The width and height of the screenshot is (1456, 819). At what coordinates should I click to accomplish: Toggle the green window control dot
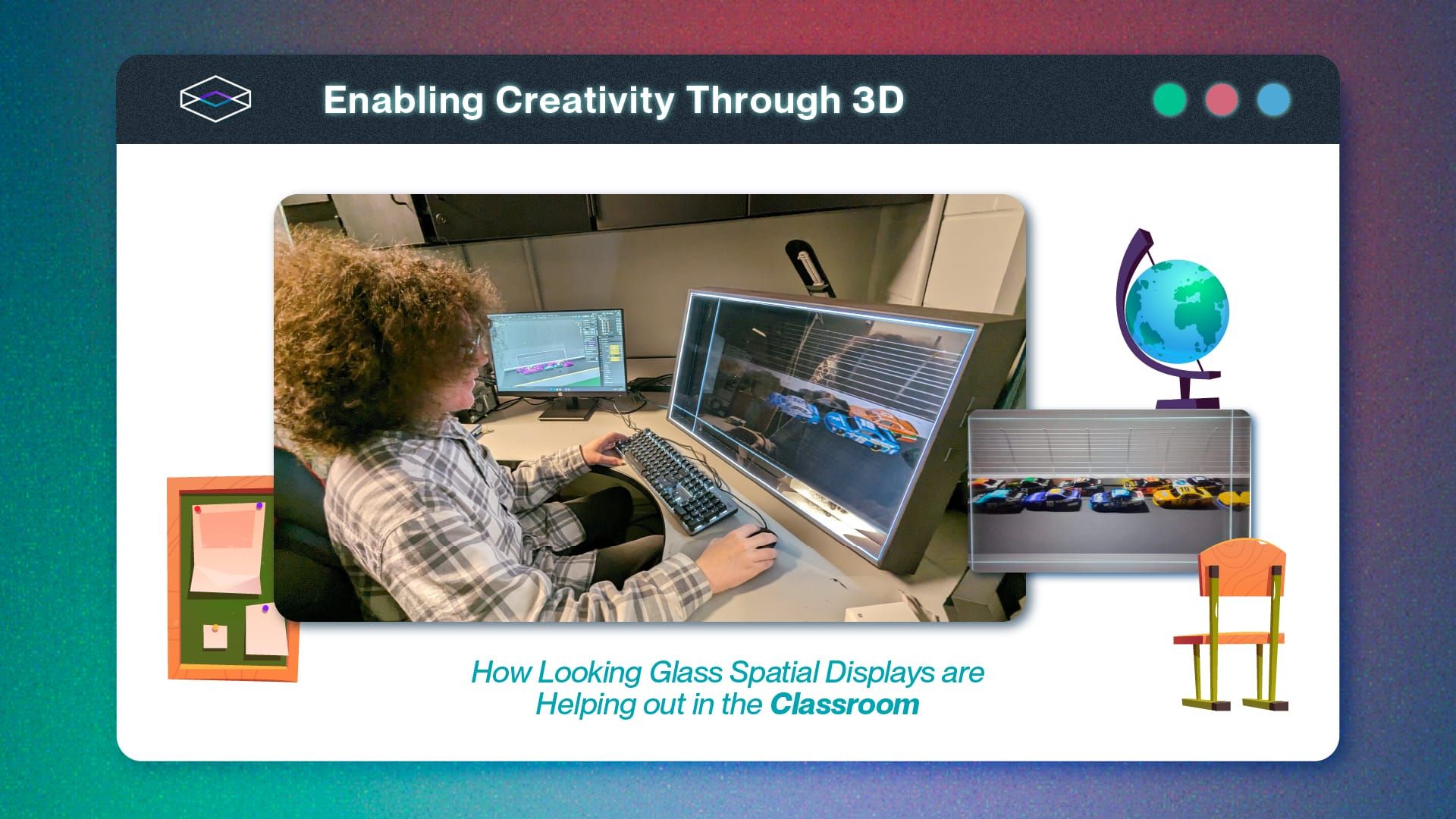point(1169,99)
